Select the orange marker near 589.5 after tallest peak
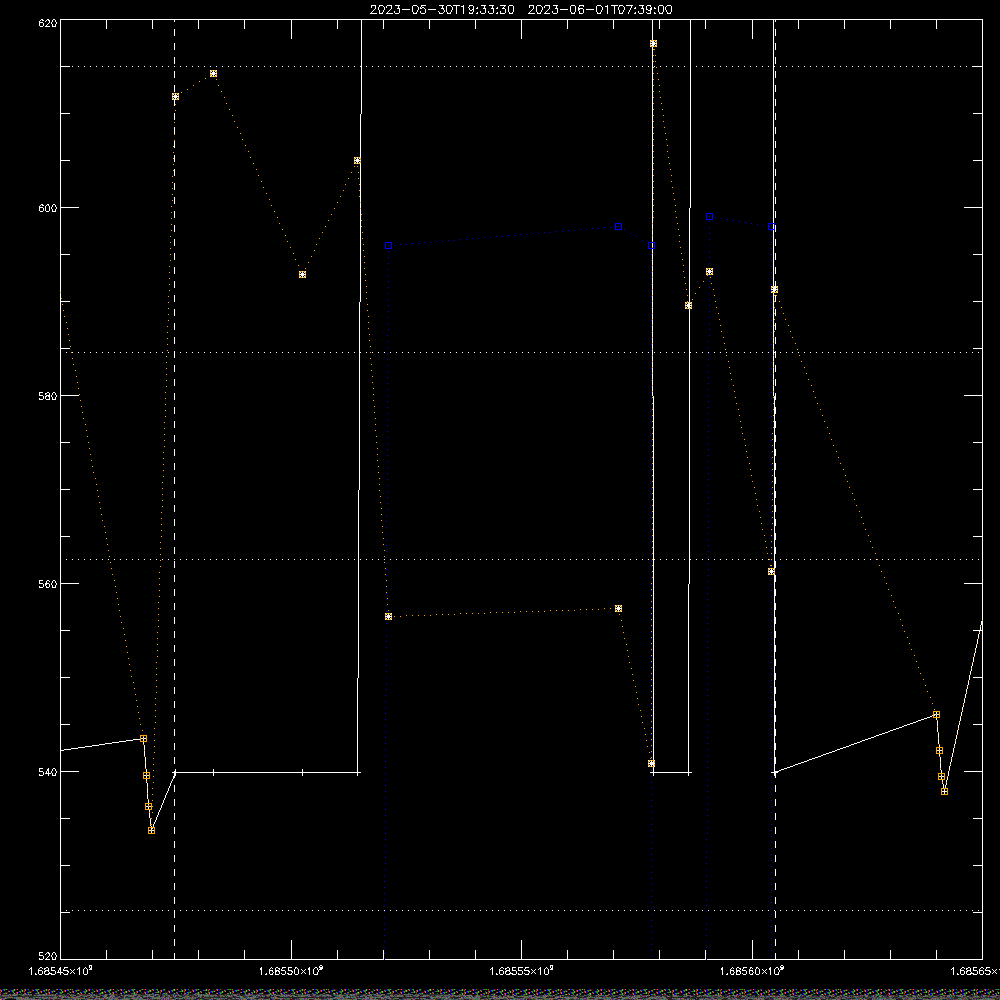 [688, 305]
